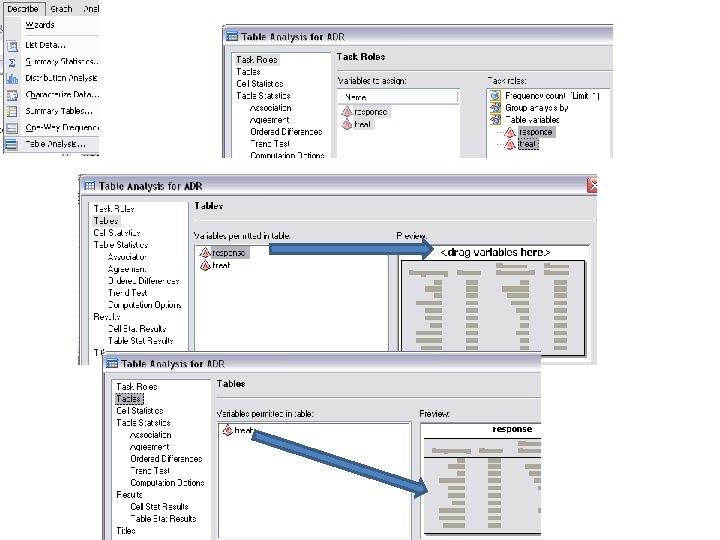Screen dimensions: 720x540
Task: Select Summary Tables menu entry
Action: (59, 111)
